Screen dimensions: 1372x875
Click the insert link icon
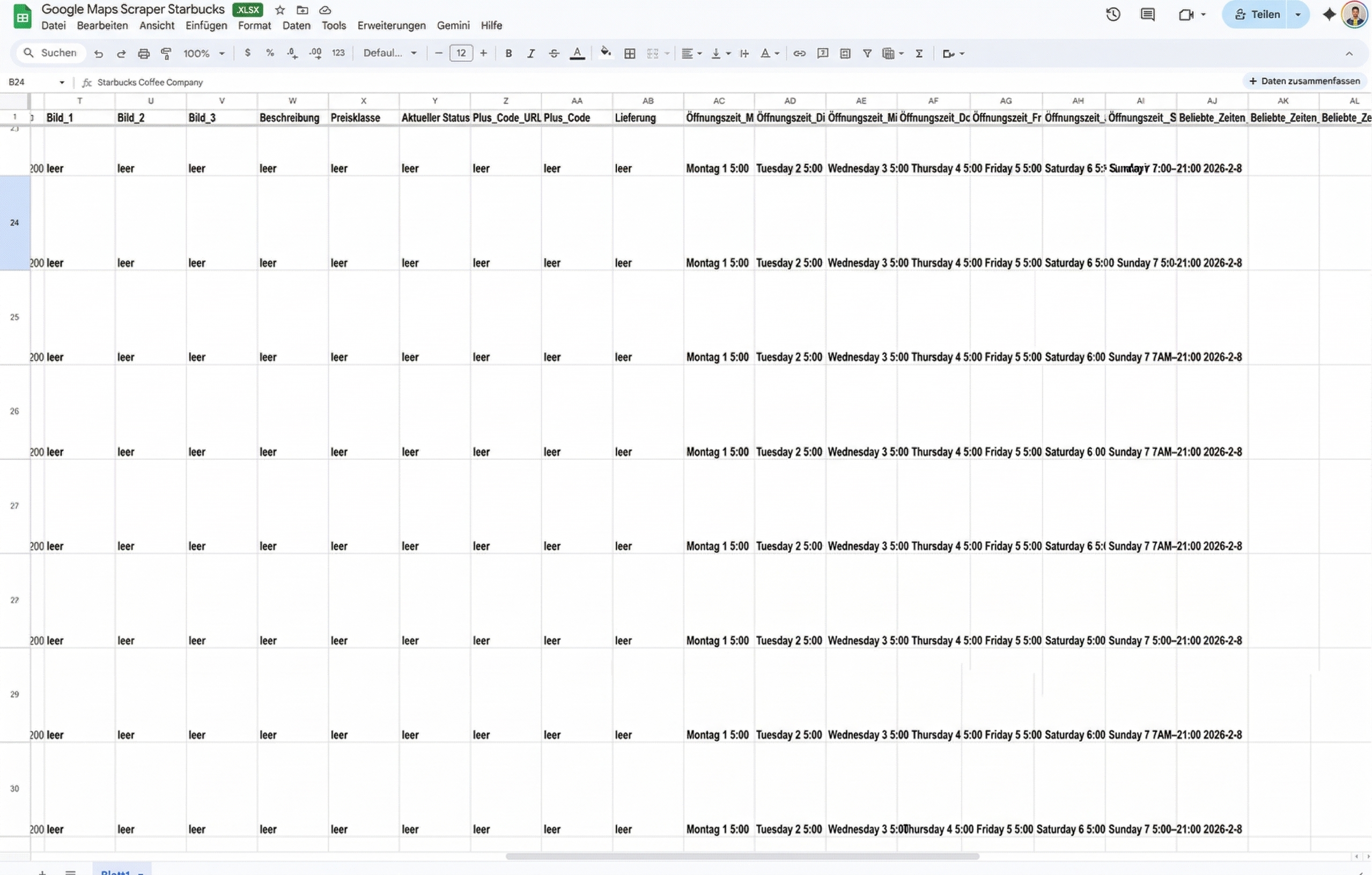click(x=799, y=54)
